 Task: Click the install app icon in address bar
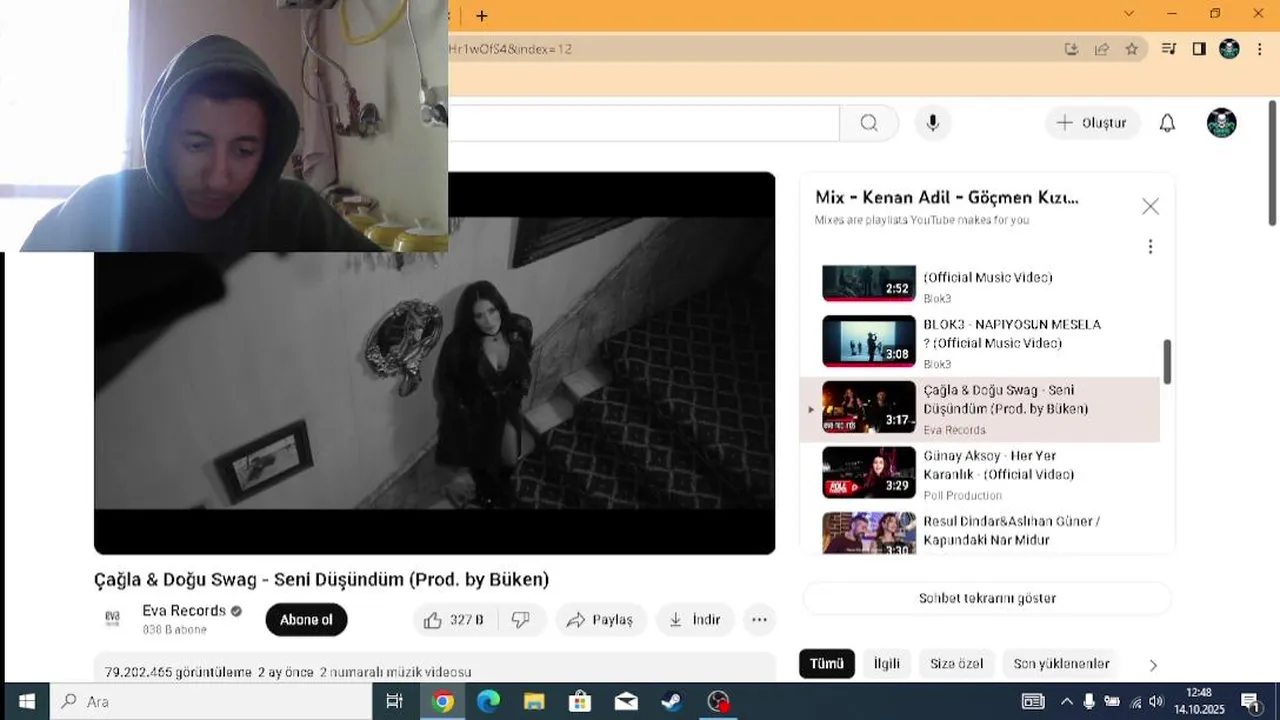(1071, 49)
